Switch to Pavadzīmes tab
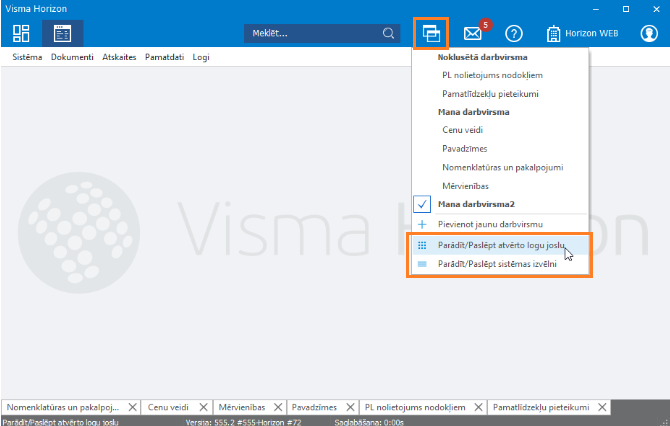 (314, 407)
